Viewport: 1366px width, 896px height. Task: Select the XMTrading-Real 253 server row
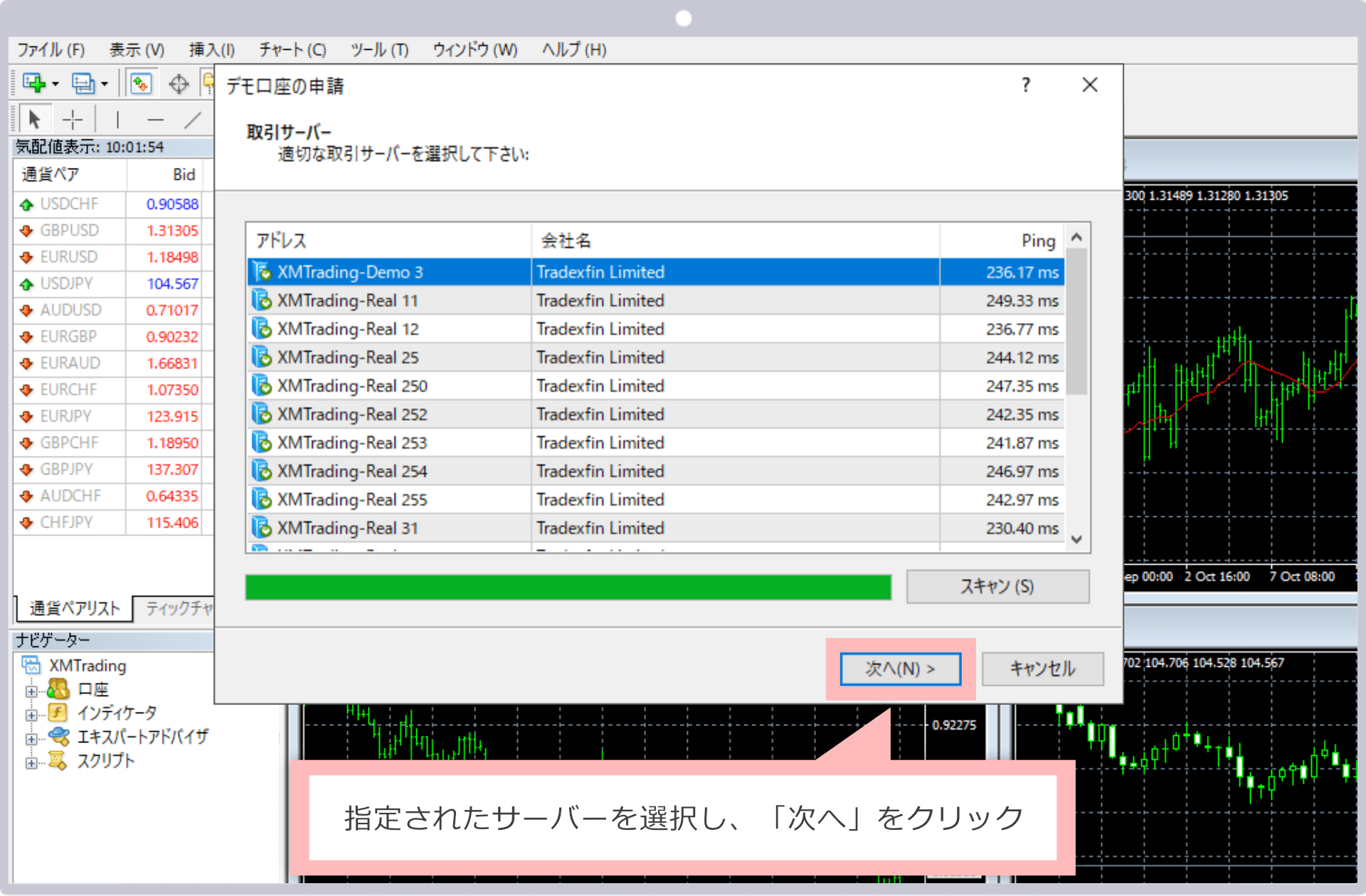[x=656, y=442]
